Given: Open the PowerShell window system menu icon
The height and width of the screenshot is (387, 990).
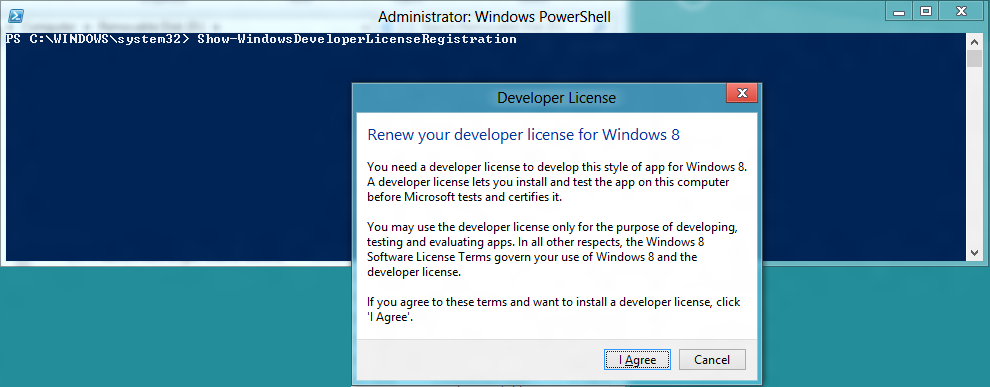Looking at the screenshot, I should [x=16, y=16].
